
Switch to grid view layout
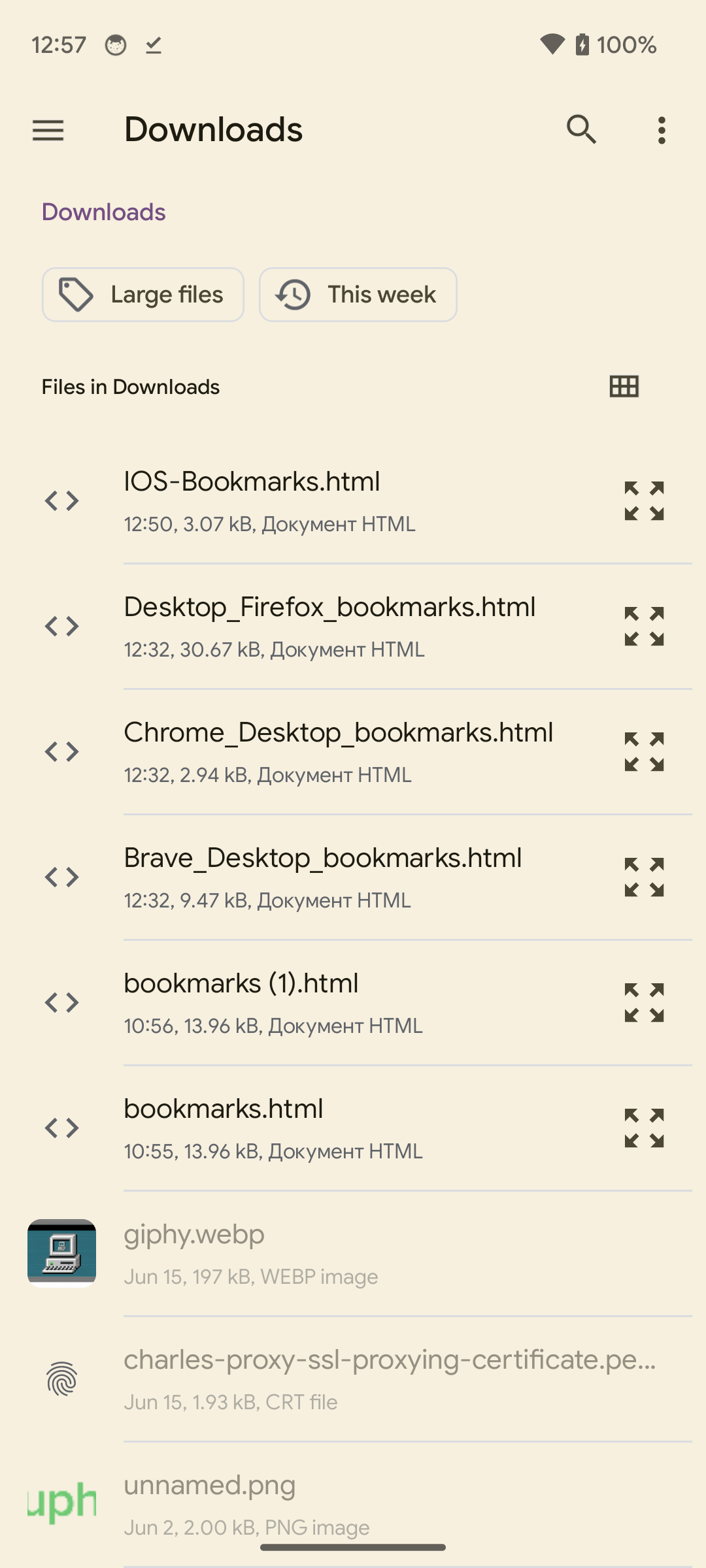[x=622, y=387]
